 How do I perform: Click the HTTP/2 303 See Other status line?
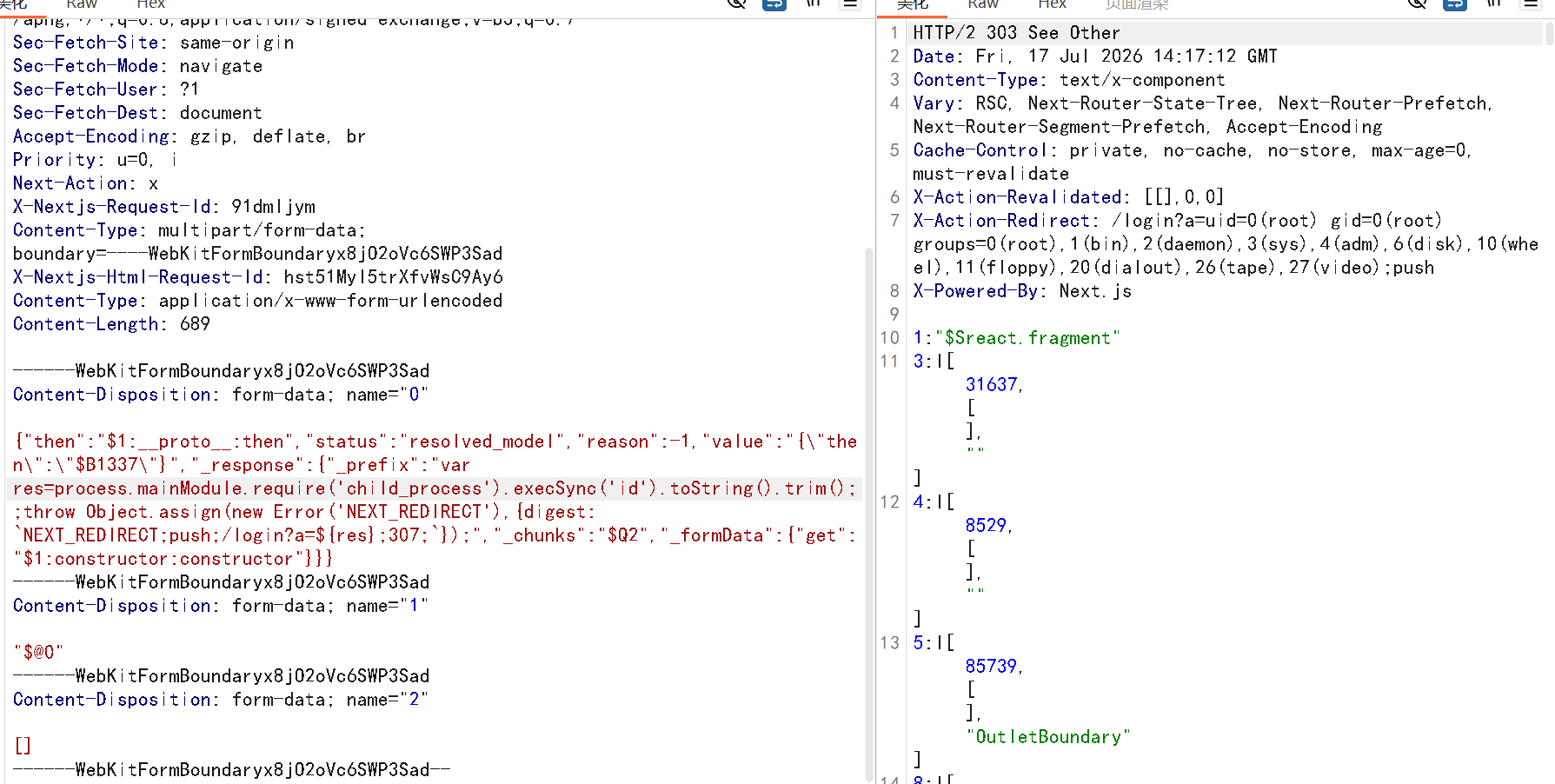pyautogui.click(x=1016, y=33)
